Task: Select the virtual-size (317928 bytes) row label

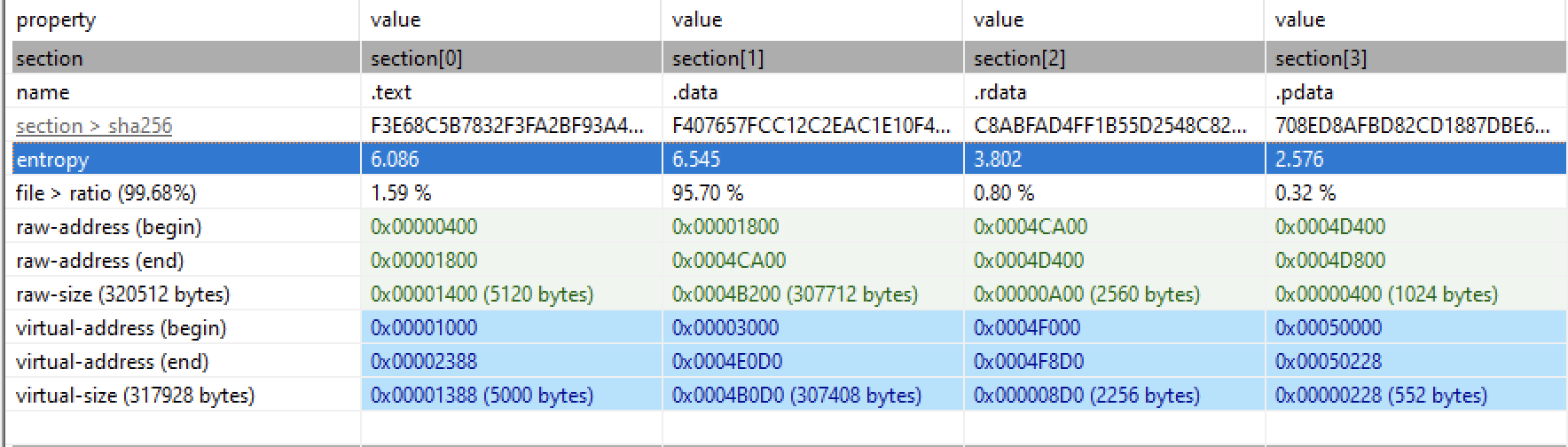Action: tap(136, 396)
